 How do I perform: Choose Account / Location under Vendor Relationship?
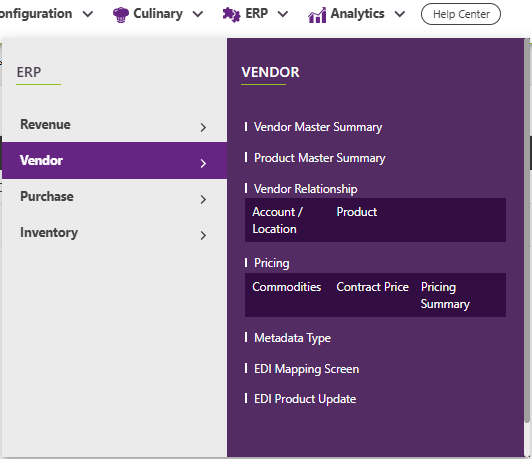tap(277, 220)
